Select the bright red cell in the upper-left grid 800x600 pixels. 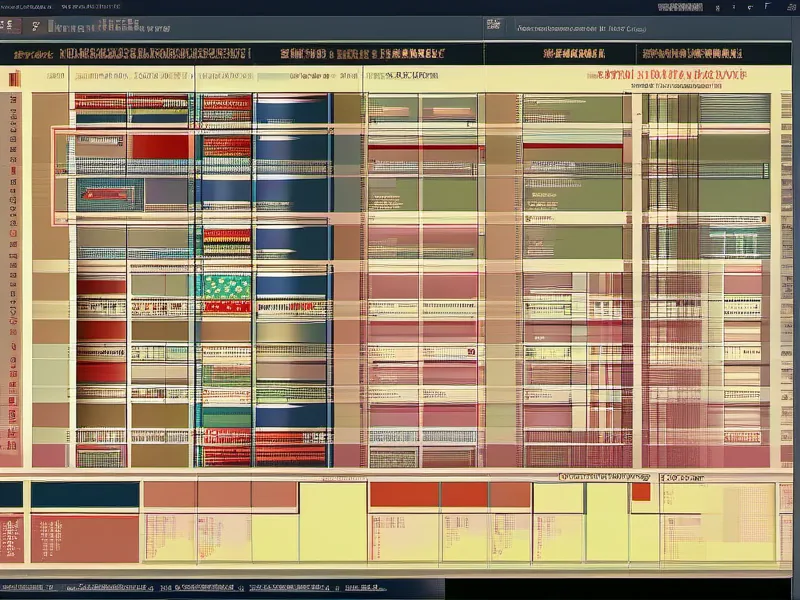coord(160,147)
